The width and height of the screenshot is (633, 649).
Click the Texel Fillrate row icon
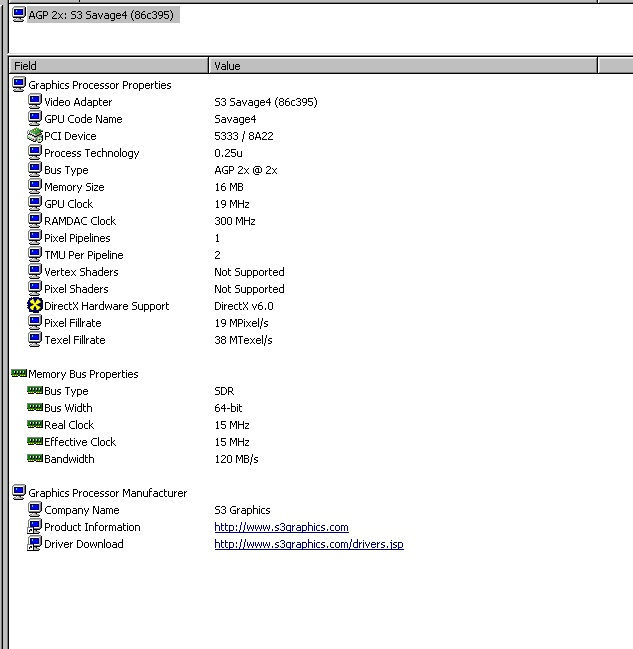[35, 339]
